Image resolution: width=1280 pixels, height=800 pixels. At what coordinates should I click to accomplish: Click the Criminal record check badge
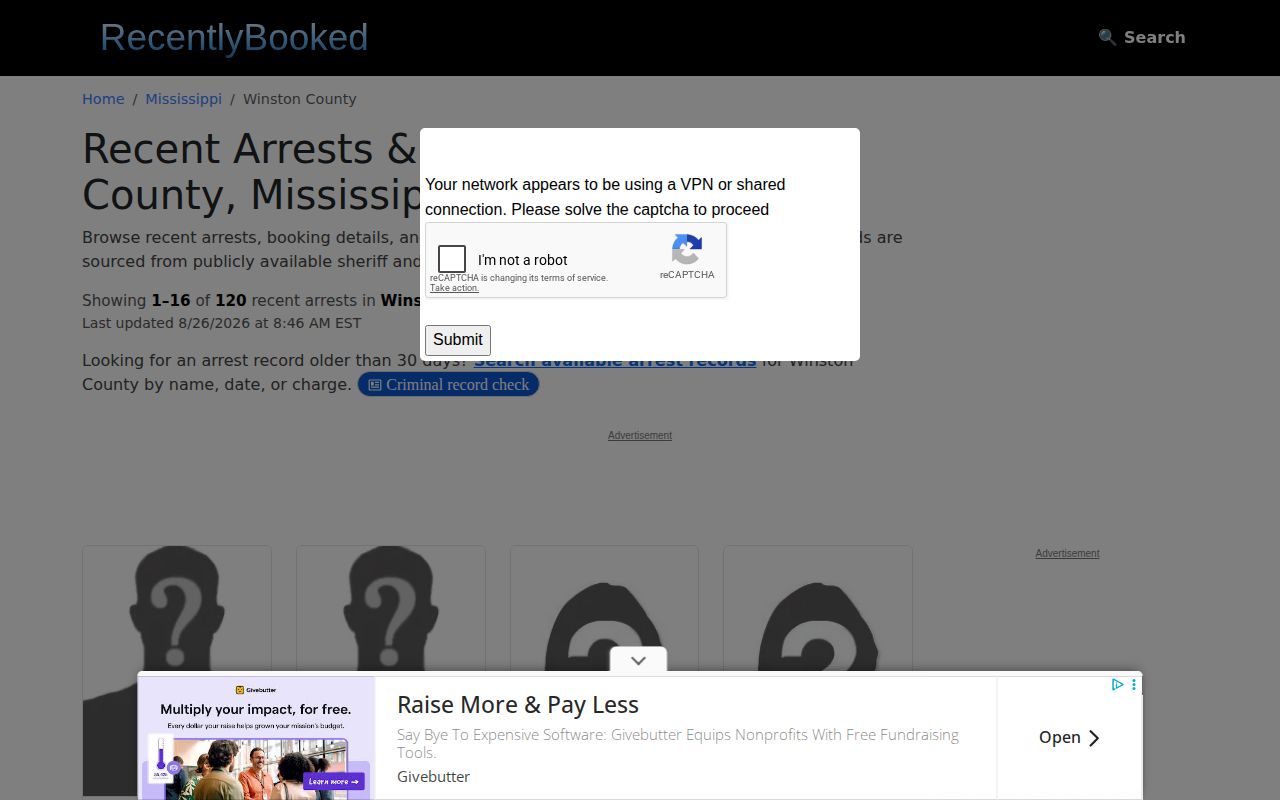448,384
